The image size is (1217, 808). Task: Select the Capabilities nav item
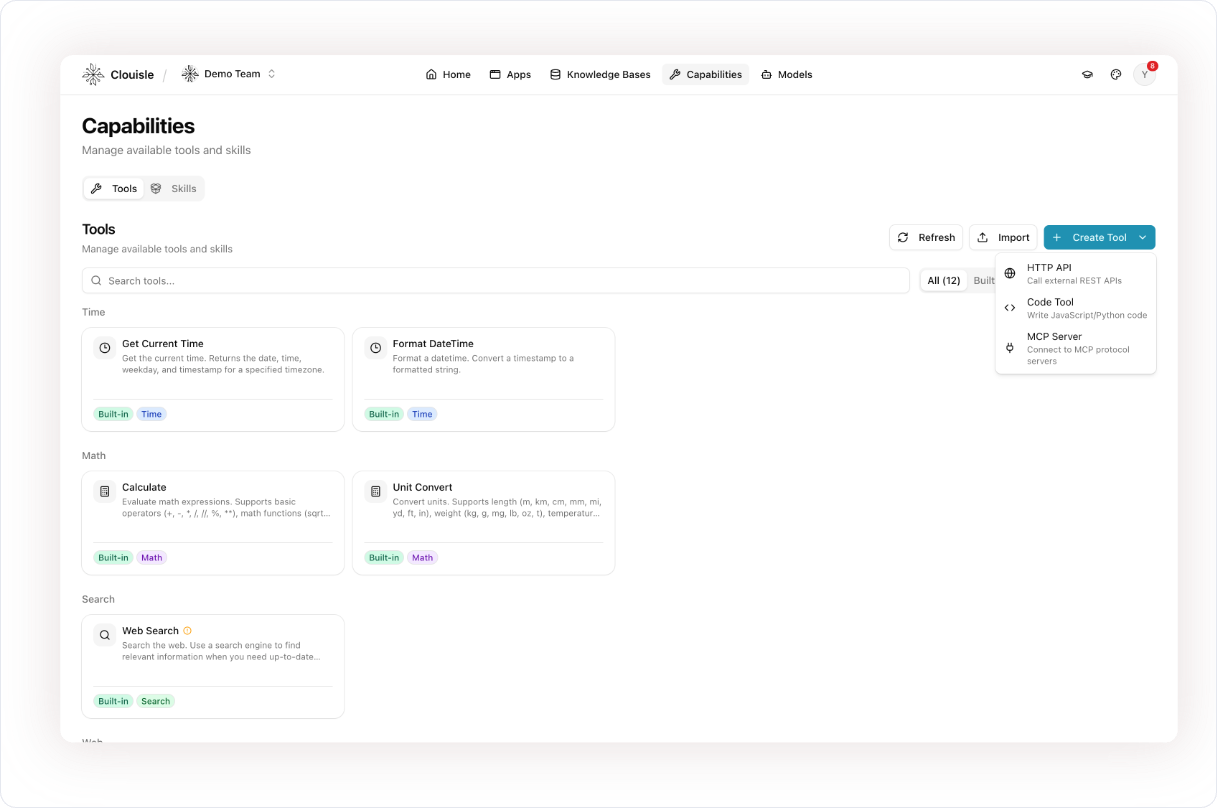tap(705, 74)
